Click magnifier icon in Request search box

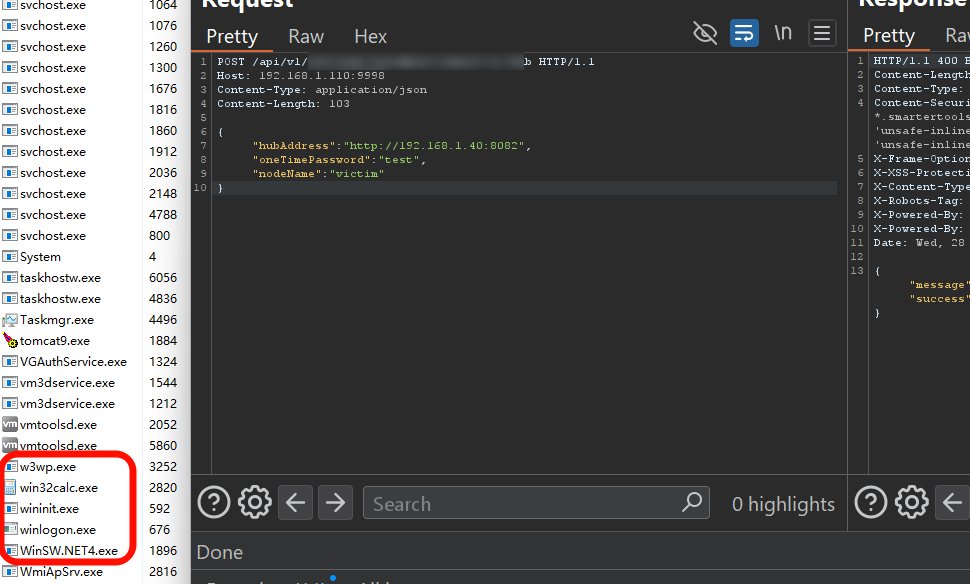pos(692,502)
